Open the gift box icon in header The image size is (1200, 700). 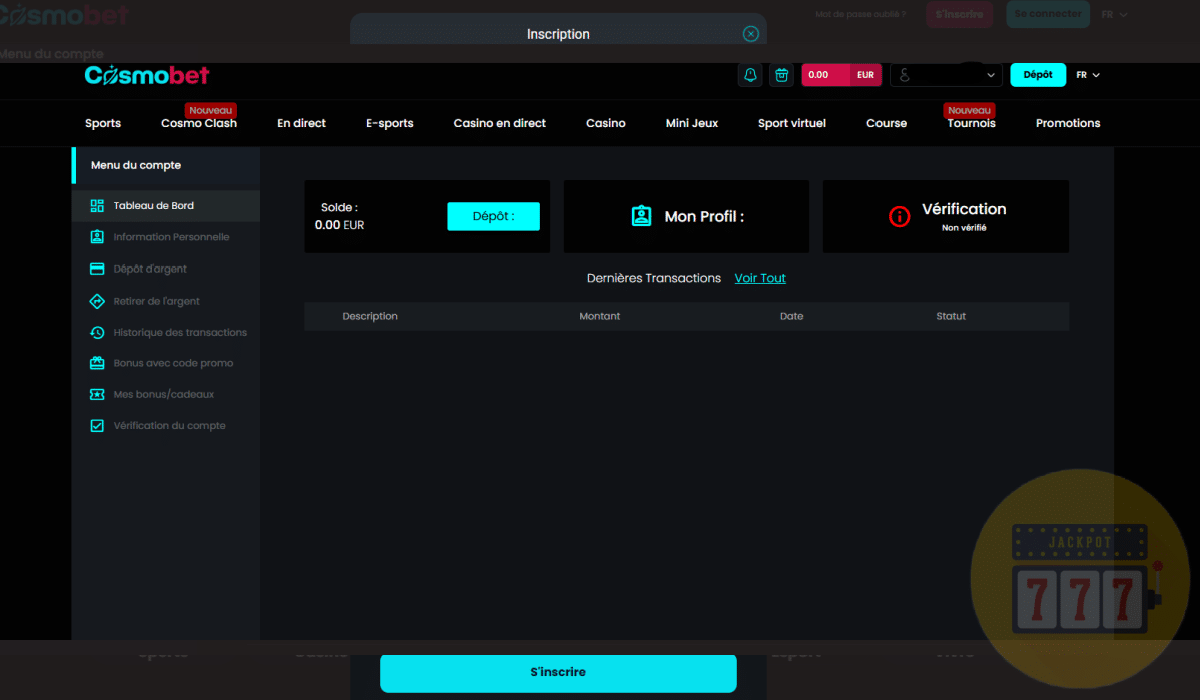(x=782, y=75)
